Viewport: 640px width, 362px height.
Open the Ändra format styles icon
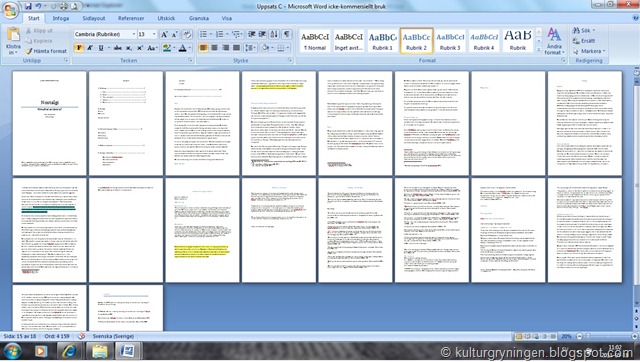[554, 41]
